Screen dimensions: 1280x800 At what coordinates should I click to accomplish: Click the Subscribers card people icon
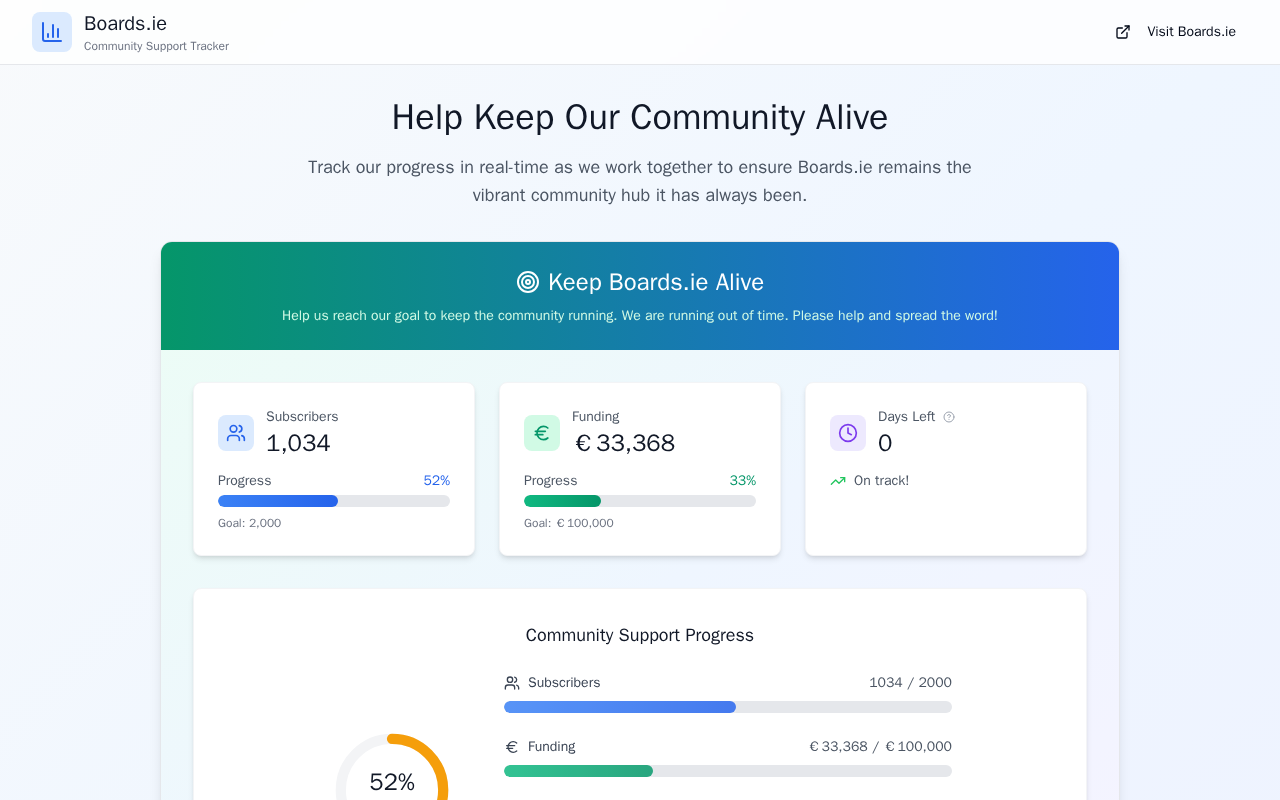tap(236, 433)
